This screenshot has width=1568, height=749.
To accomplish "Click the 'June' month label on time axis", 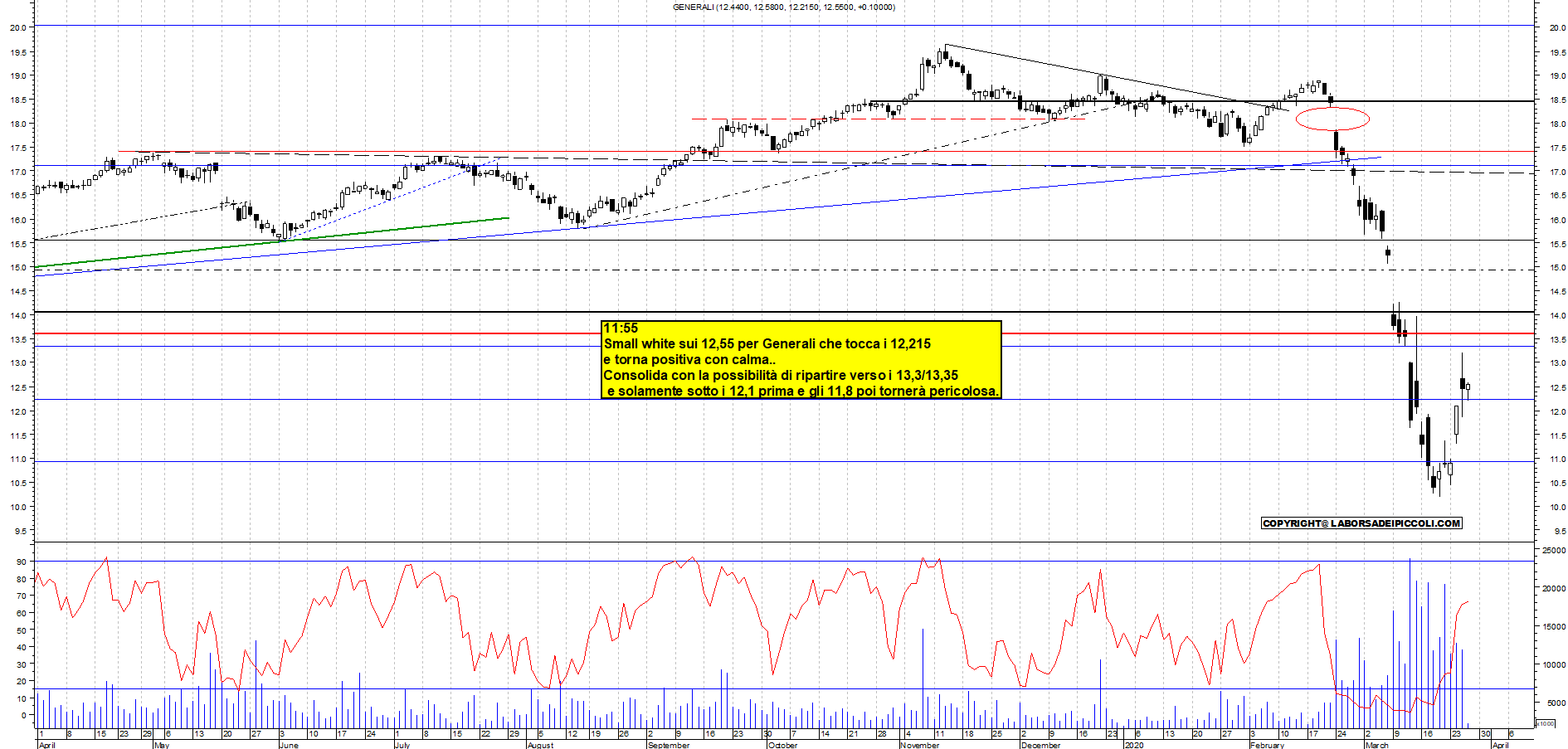I will tap(289, 745).
